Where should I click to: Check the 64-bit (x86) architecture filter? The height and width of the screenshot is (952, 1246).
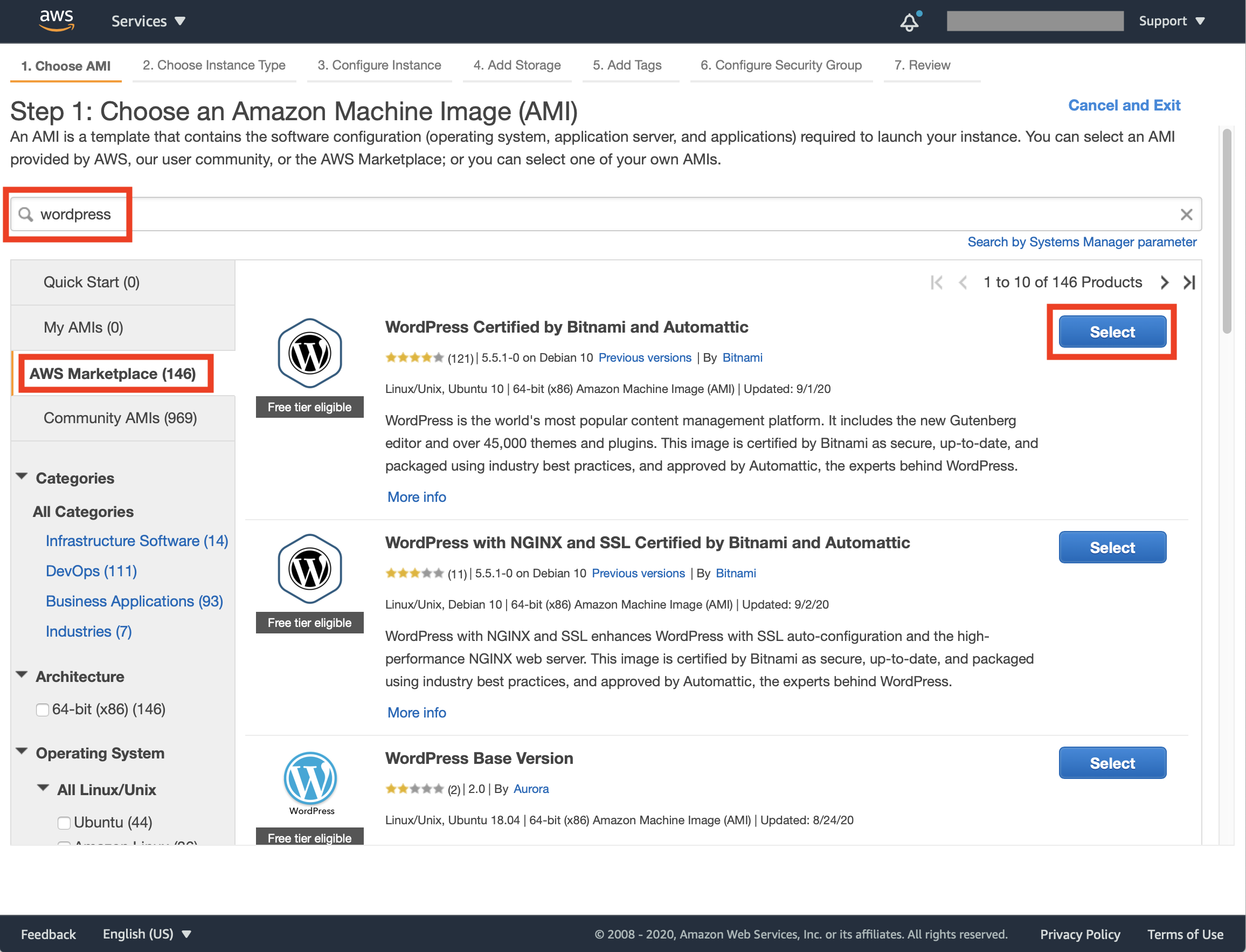(x=43, y=709)
